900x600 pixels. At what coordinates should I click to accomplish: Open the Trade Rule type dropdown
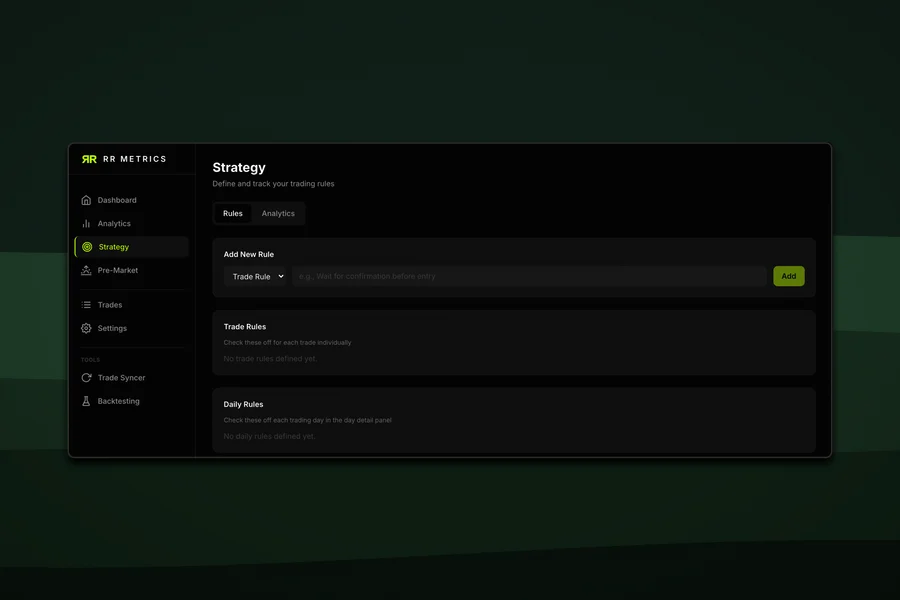[255, 276]
